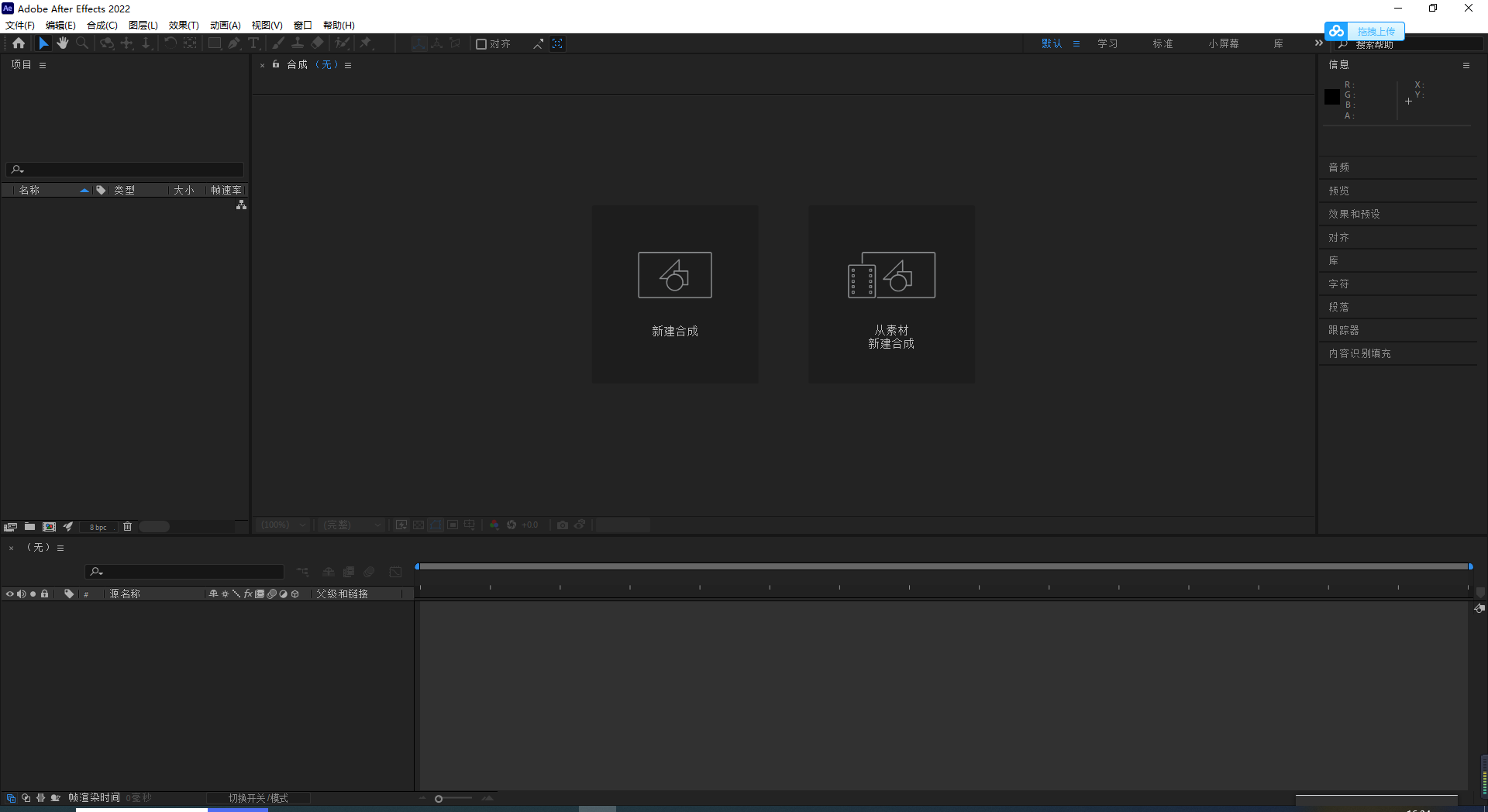This screenshot has width=1488, height=812.
Task: Select the Rectangle shape tool
Action: [215, 43]
